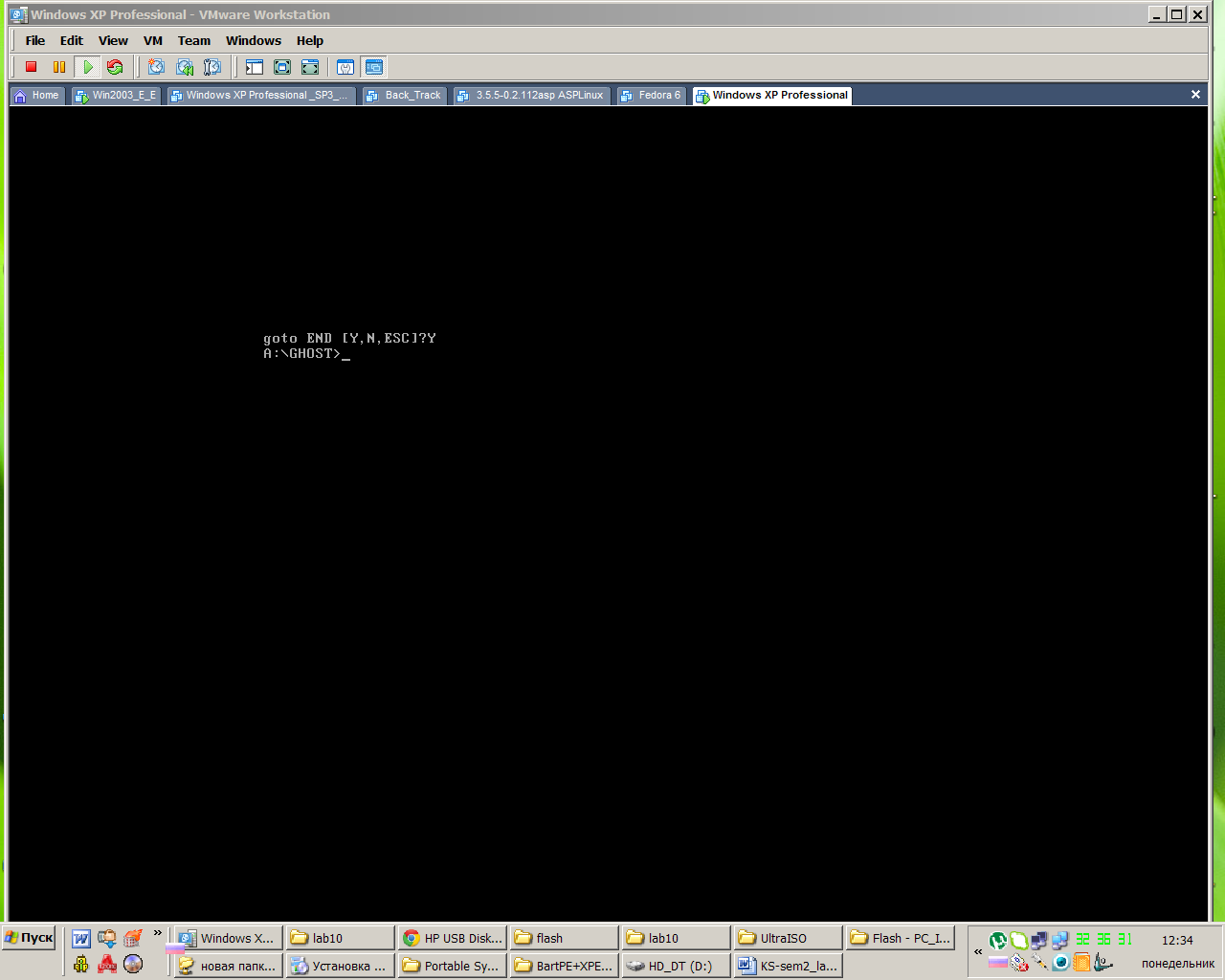Click the orange notebook tray icon

[x=1082, y=963]
